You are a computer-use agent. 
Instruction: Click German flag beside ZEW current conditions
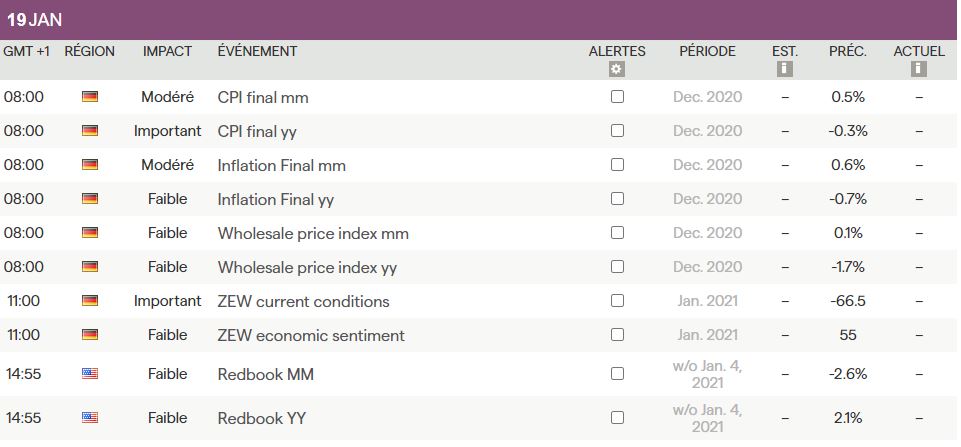tap(90, 301)
